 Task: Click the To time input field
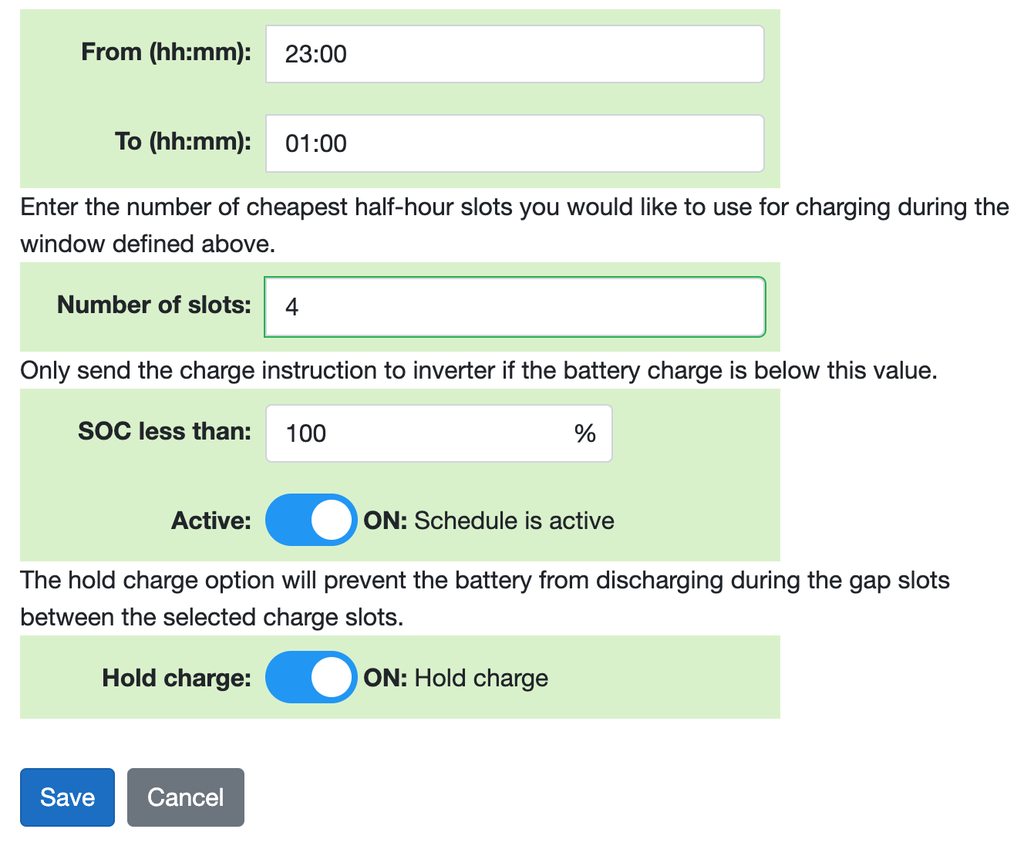[514, 144]
